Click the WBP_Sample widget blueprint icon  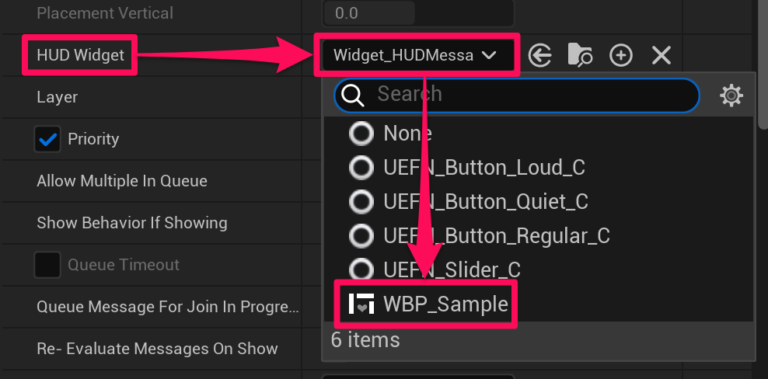coord(361,304)
